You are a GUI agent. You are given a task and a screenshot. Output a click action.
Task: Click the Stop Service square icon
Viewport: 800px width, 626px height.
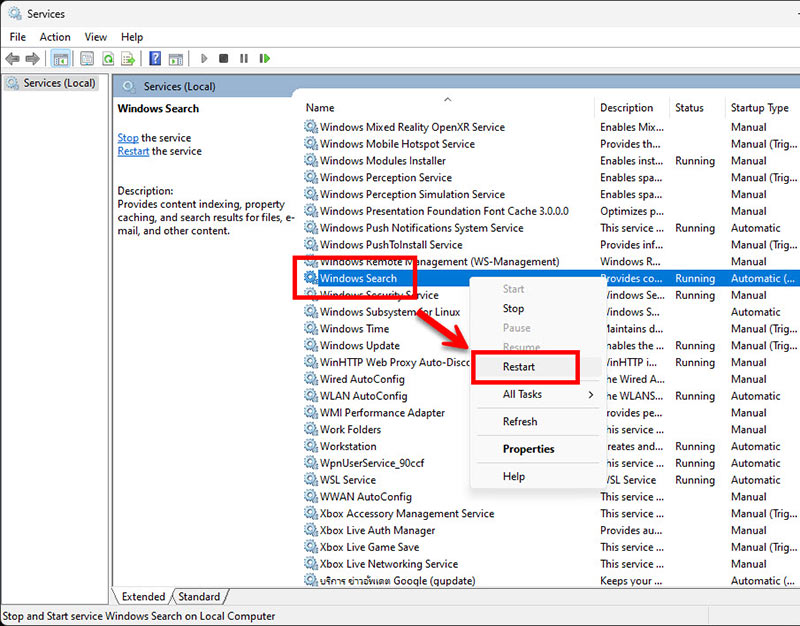pyautogui.click(x=223, y=59)
